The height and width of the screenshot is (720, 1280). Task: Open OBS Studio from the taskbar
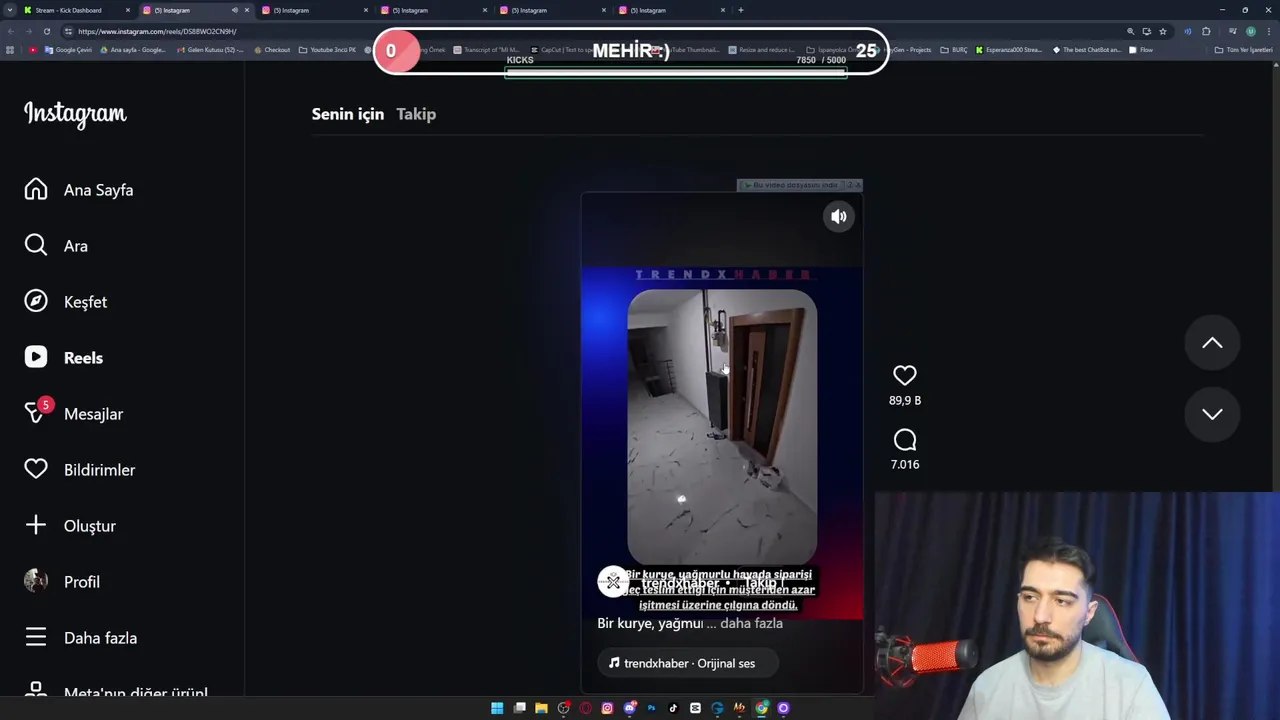tap(564, 708)
